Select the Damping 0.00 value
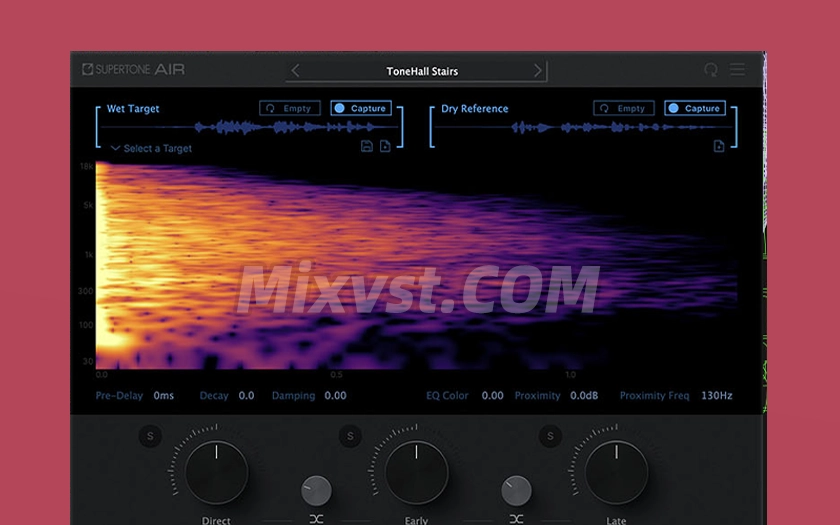Image resolution: width=840 pixels, height=525 pixels. 335,396
